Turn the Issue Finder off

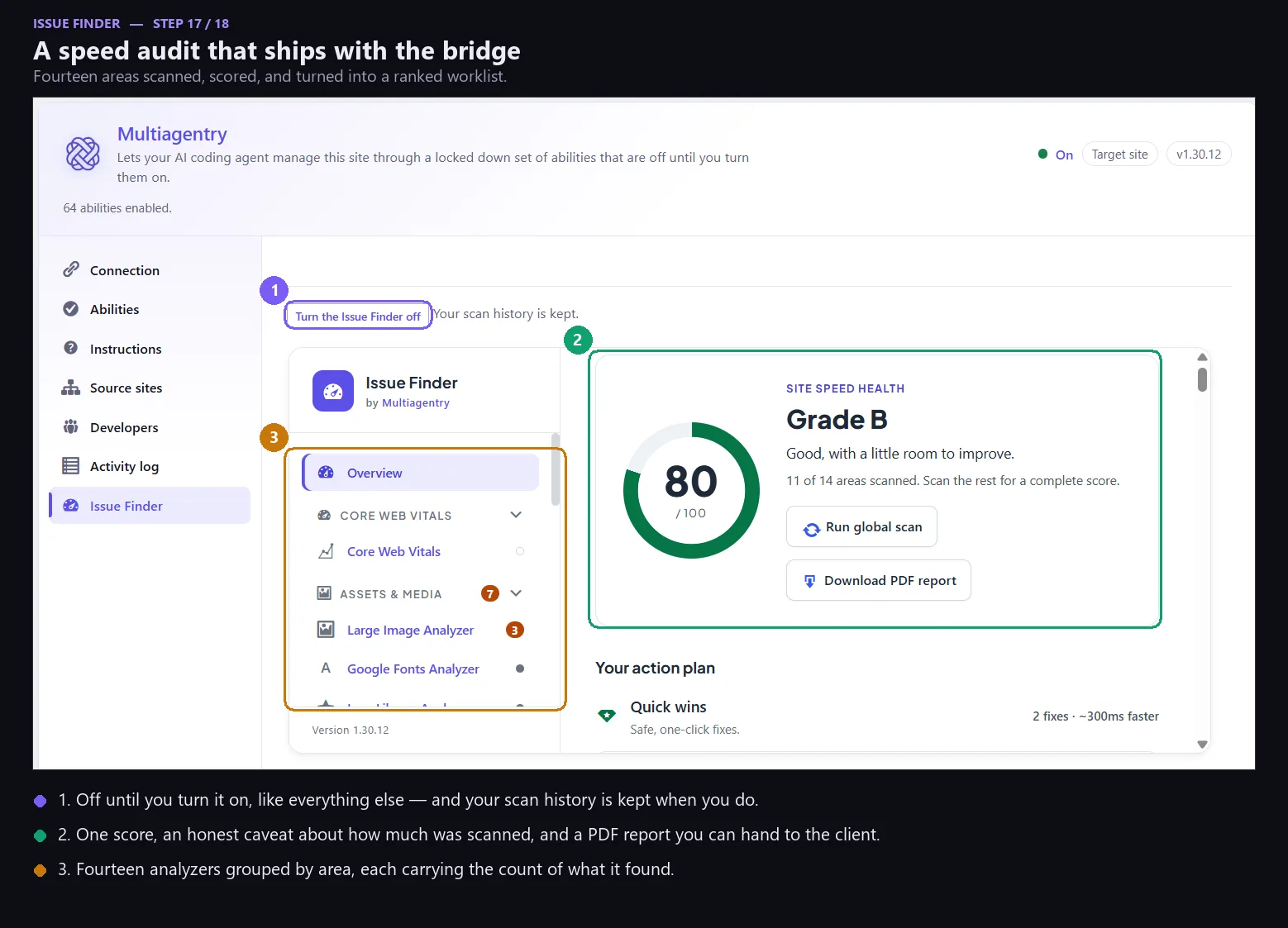pyautogui.click(x=358, y=316)
